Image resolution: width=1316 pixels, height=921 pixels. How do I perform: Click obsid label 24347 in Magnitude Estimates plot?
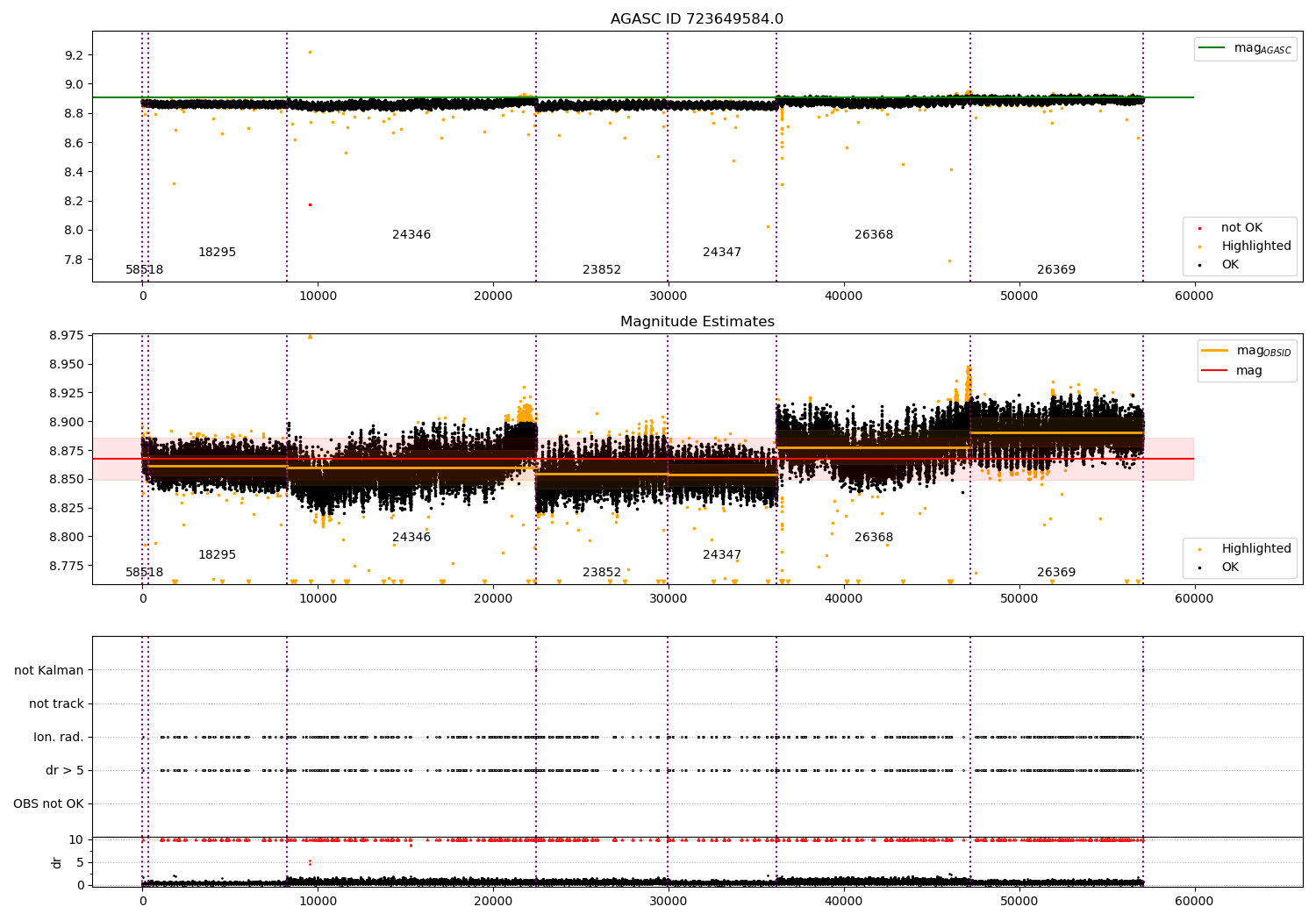(x=722, y=555)
